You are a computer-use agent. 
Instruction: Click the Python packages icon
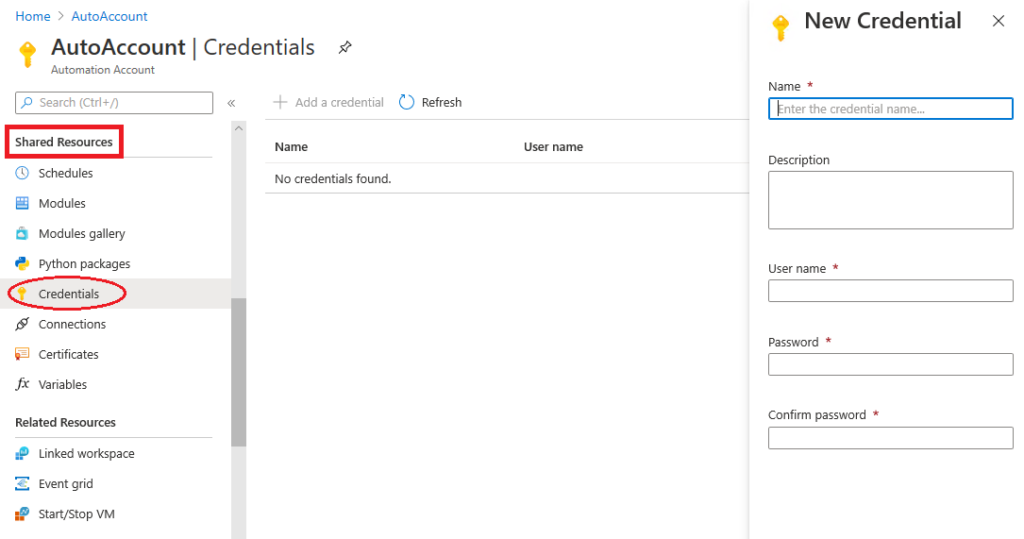22,263
